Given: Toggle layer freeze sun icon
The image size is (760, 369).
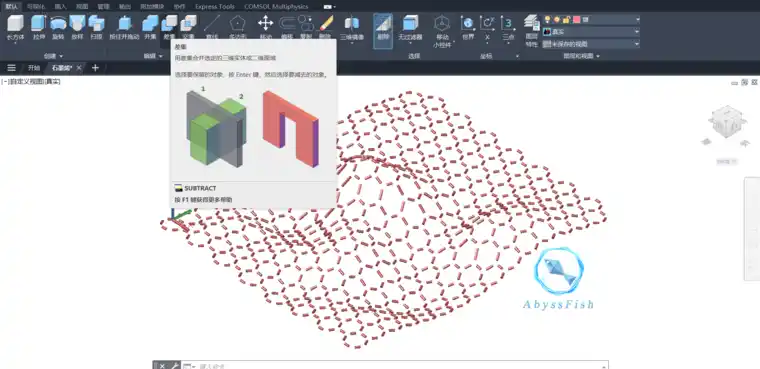Looking at the screenshot, I should click(x=557, y=19).
